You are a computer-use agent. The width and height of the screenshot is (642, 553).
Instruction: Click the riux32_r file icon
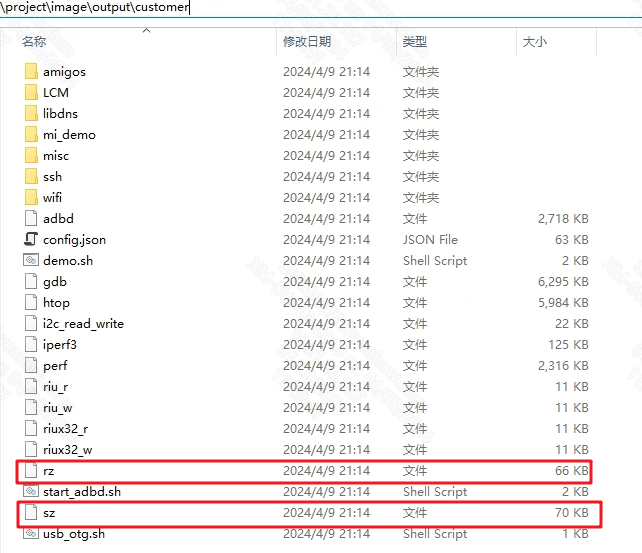tap(31, 428)
